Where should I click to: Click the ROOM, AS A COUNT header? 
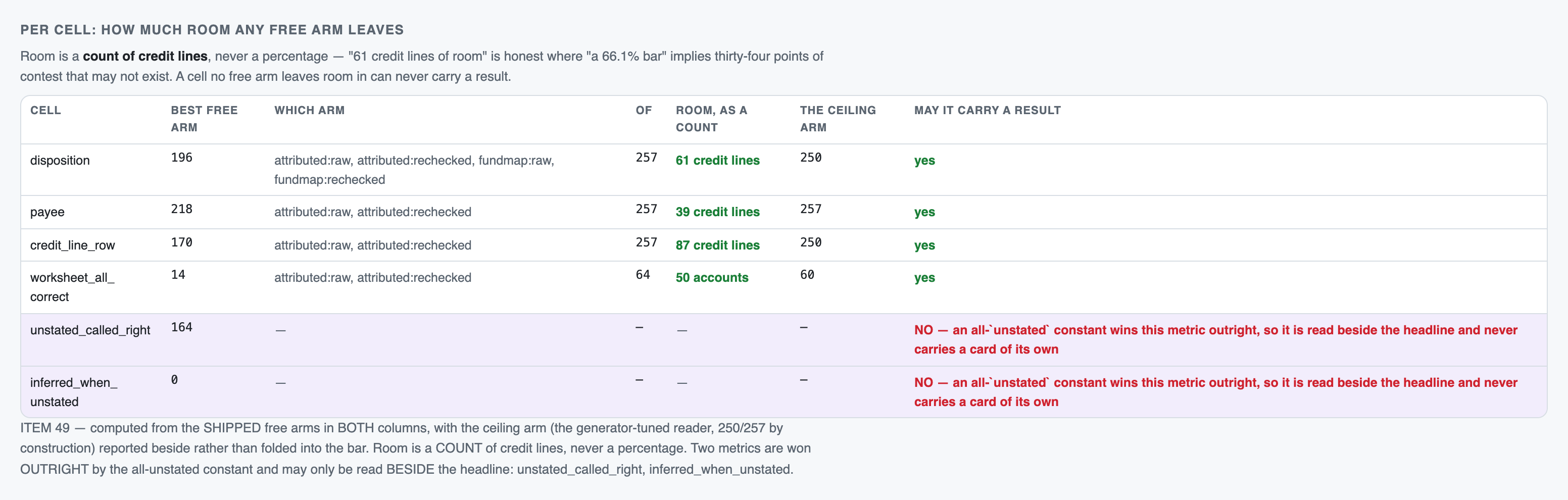[x=711, y=119]
